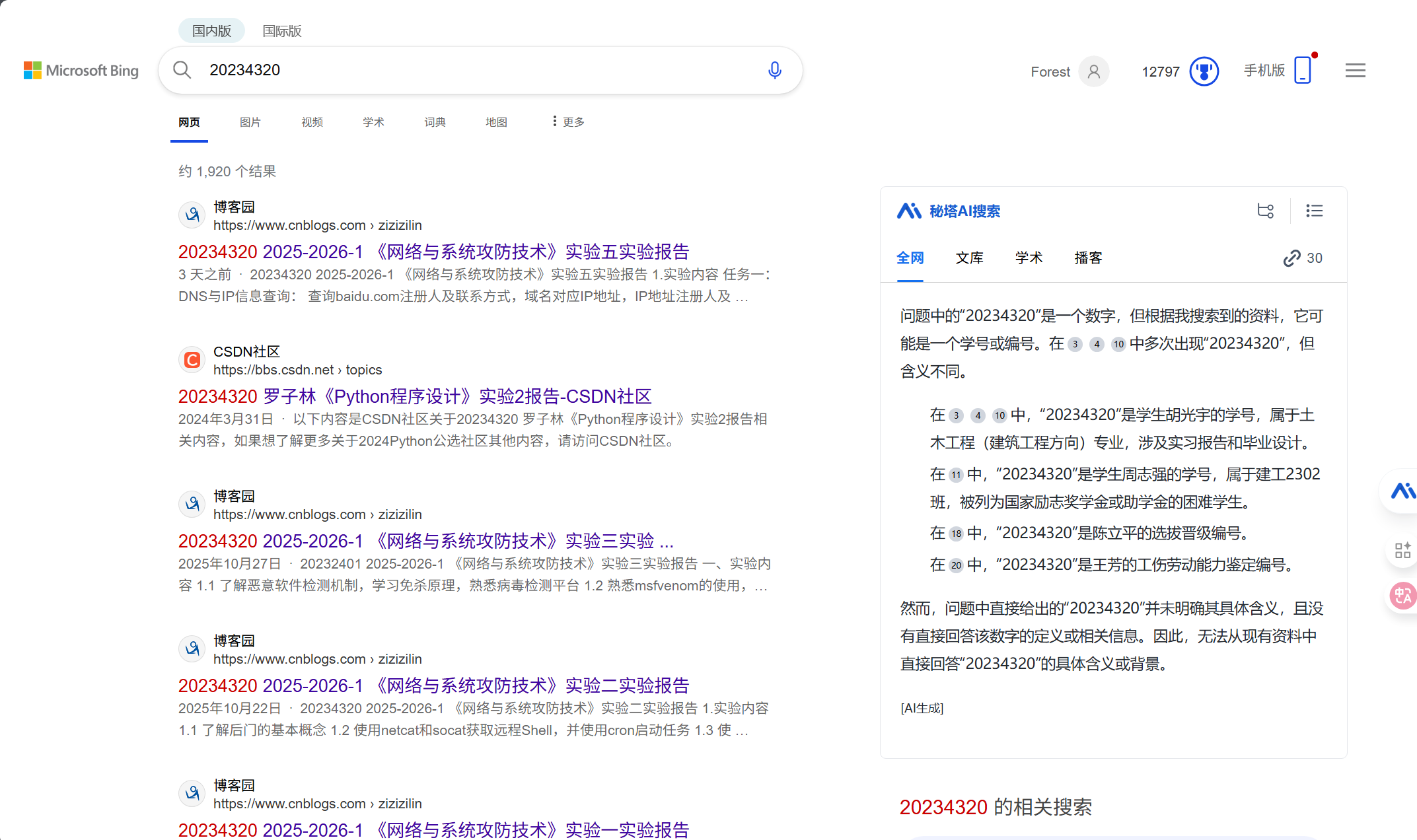Click the voice search microphone icon

pos(774,70)
